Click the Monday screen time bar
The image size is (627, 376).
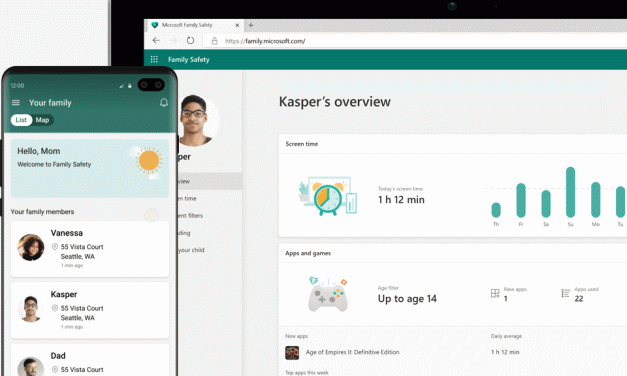pos(596,200)
